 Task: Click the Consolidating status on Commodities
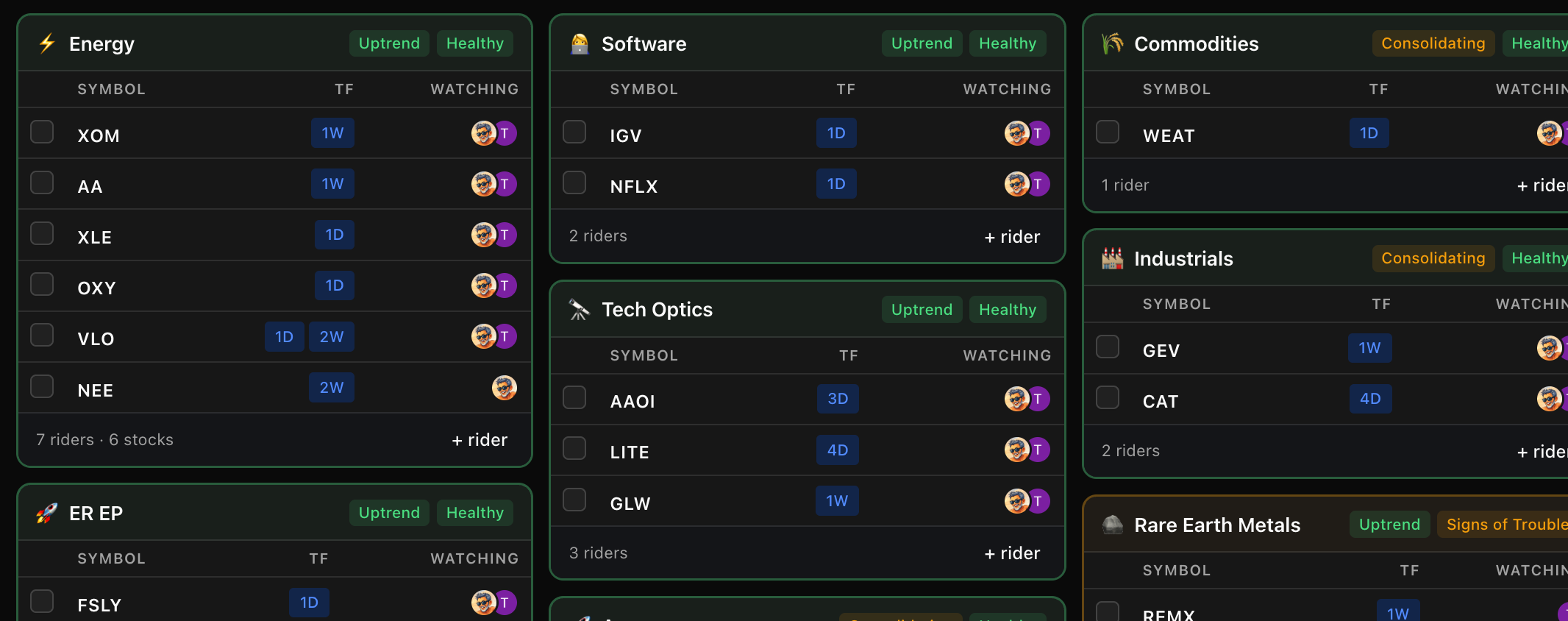[1433, 43]
